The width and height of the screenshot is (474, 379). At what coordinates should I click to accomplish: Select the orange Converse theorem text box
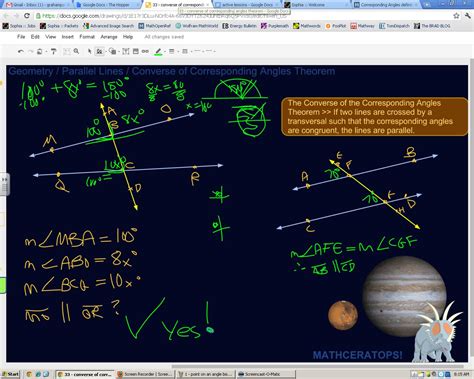click(x=375, y=116)
